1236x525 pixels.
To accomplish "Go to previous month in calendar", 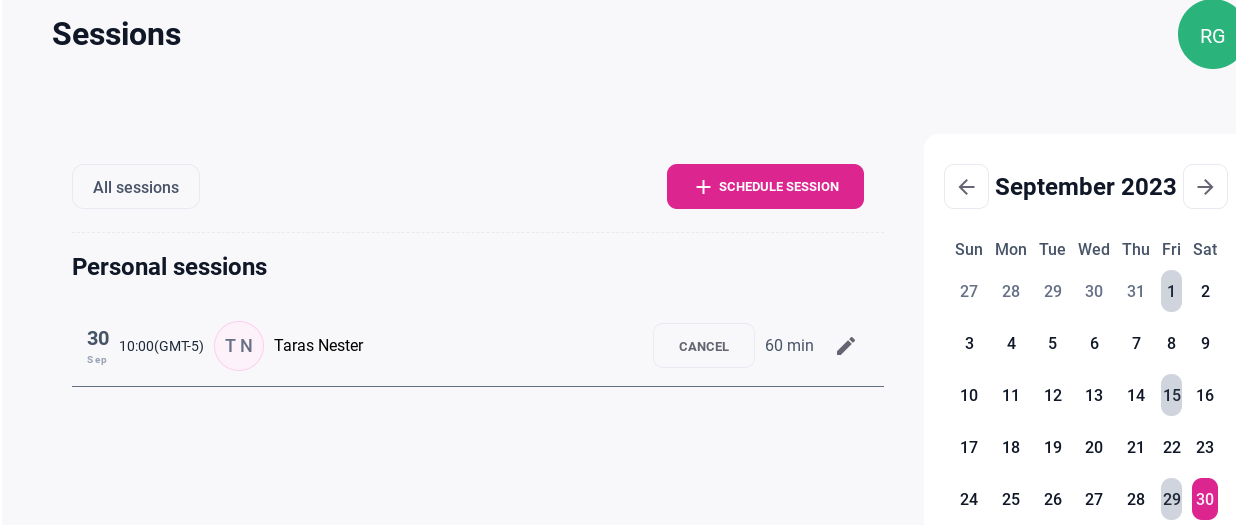I will (966, 187).
